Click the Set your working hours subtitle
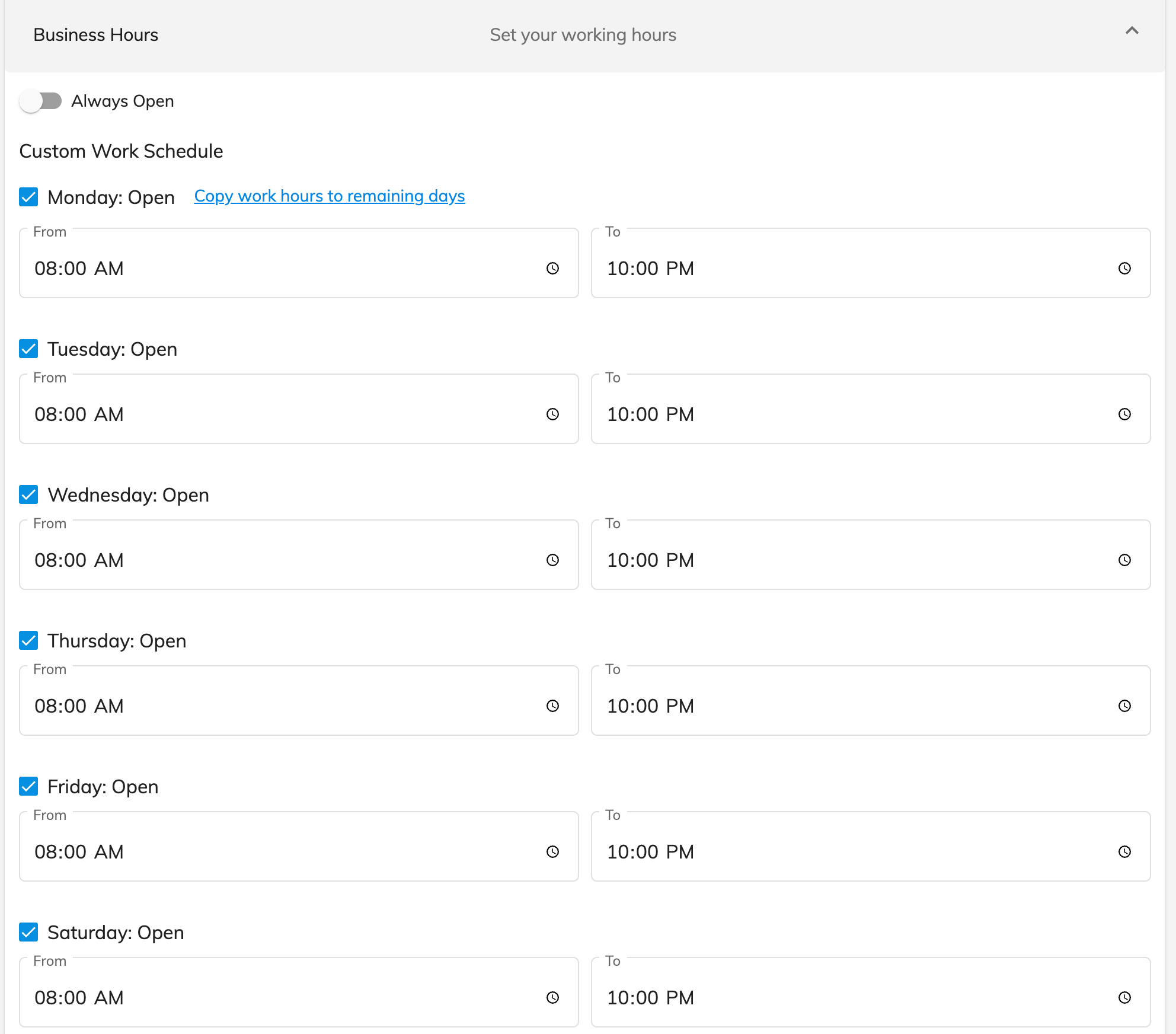Image resolution: width=1176 pixels, height=1034 pixels. pos(583,35)
